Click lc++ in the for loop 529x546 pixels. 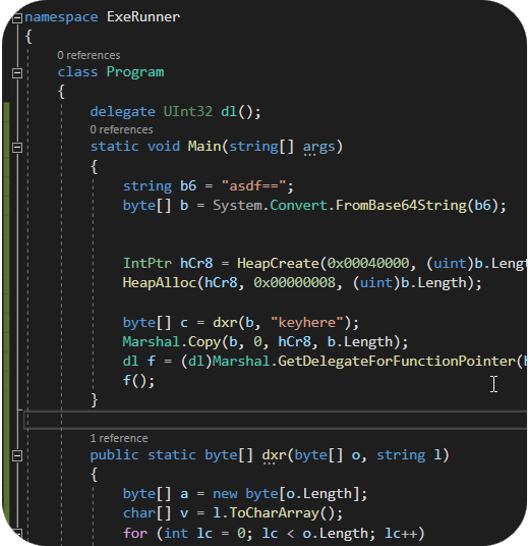(401, 534)
